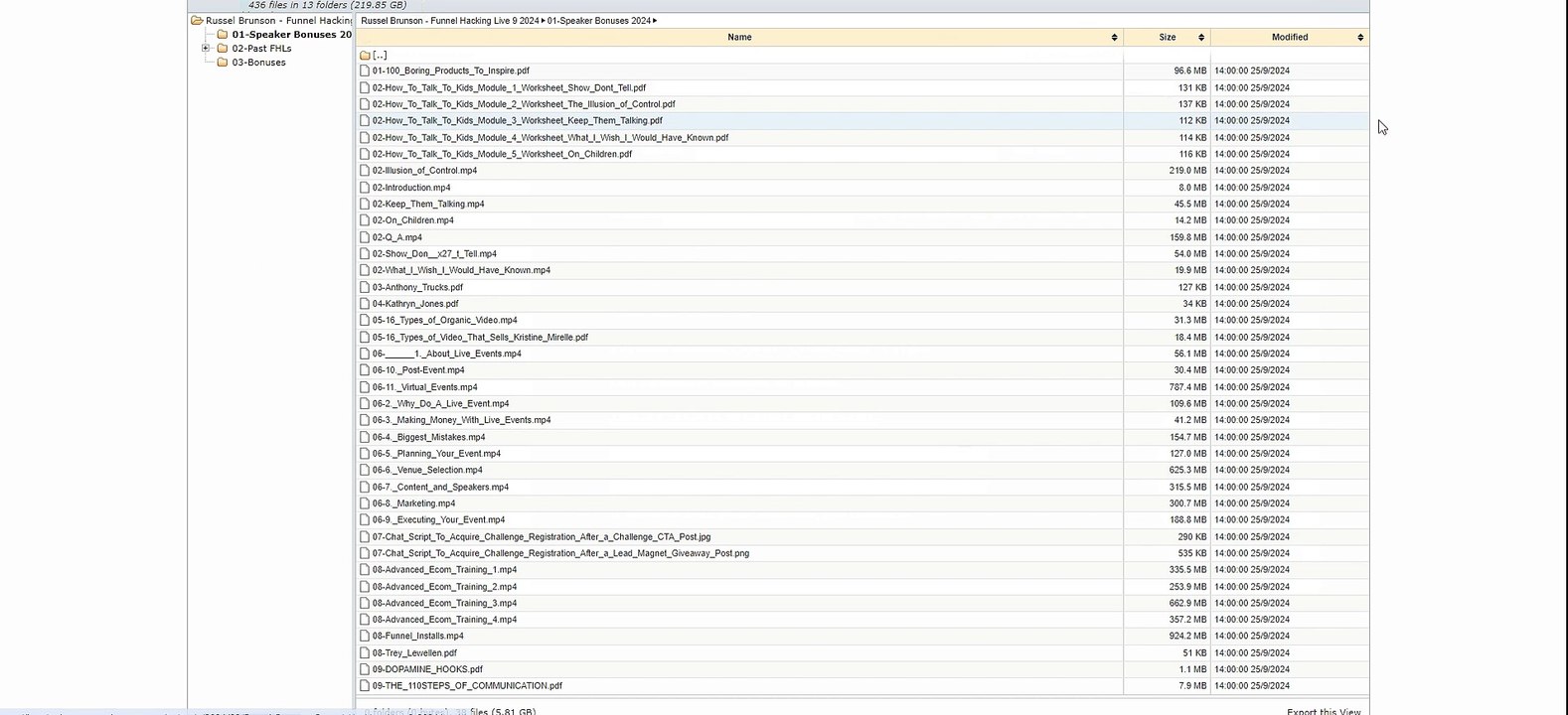The height and width of the screenshot is (715, 1568).
Task: Click the 01-Speaker Bonuses 2024 breadcrumb
Action: pyautogui.click(x=599, y=20)
